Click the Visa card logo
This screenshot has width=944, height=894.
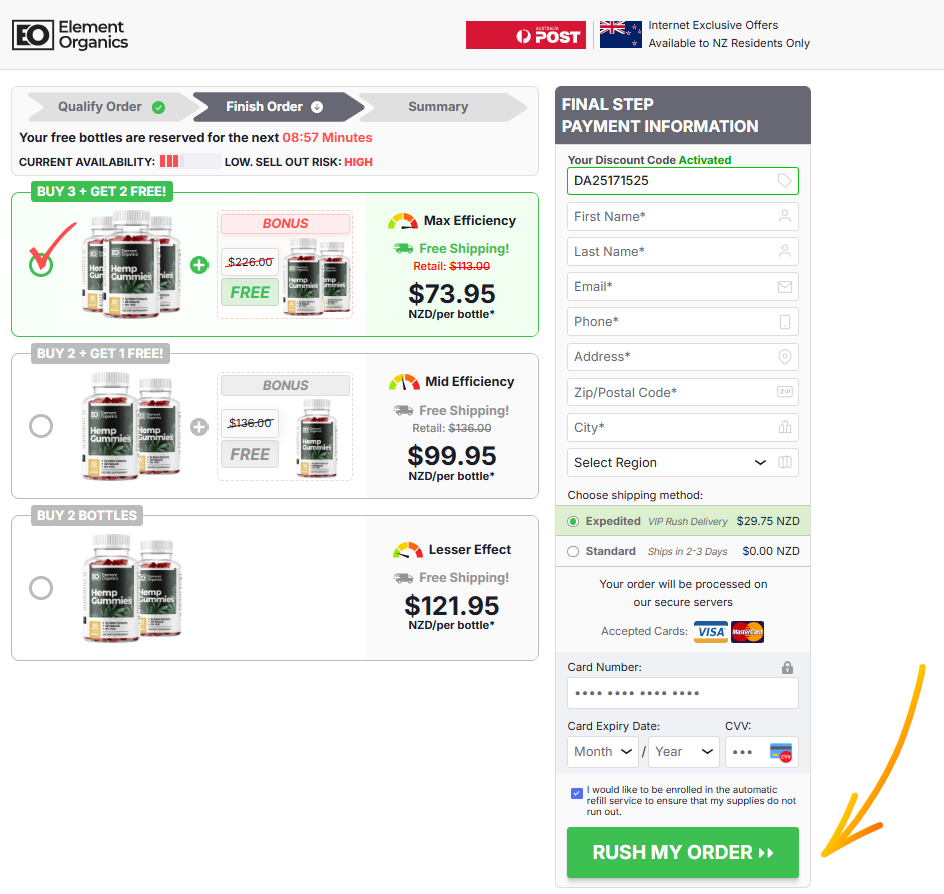711,632
